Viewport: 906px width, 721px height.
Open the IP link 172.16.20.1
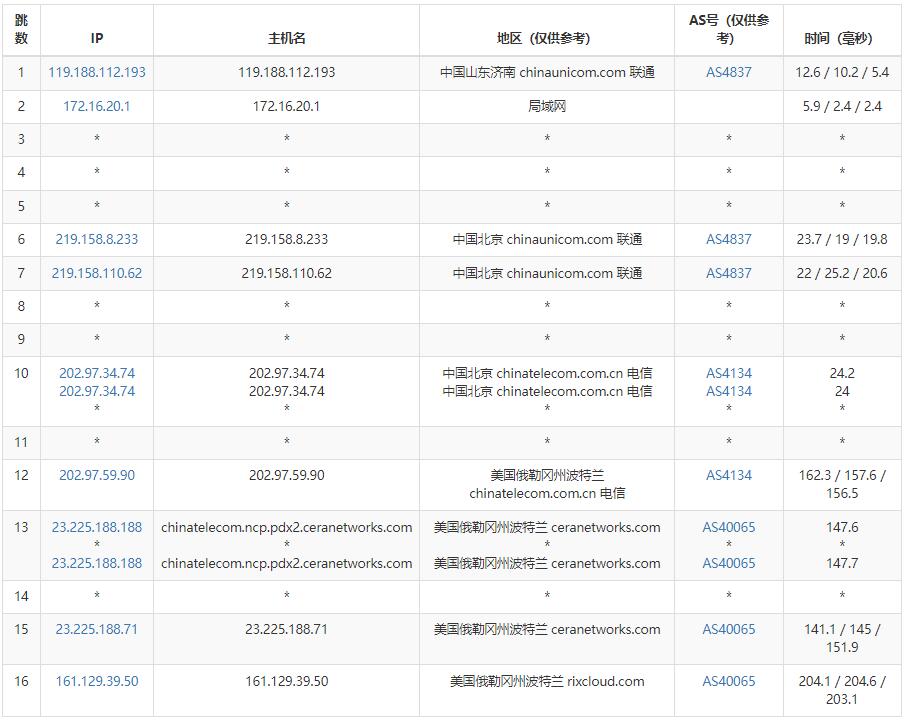[96, 106]
